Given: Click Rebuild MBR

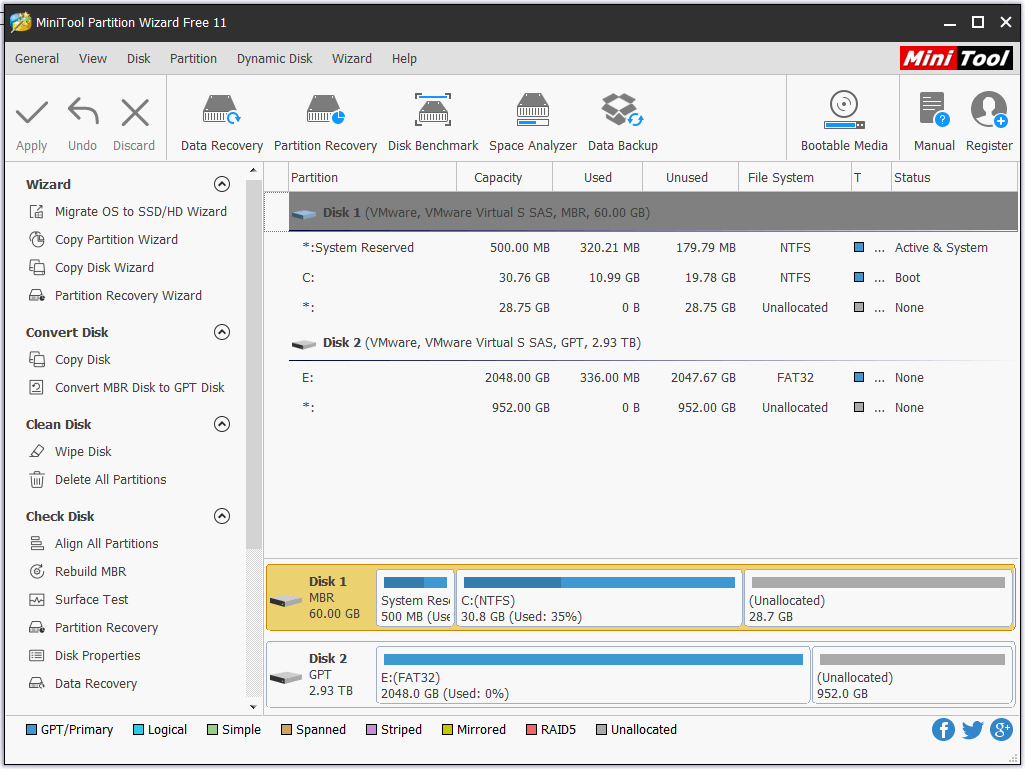Looking at the screenshot, I should [78, 572].
